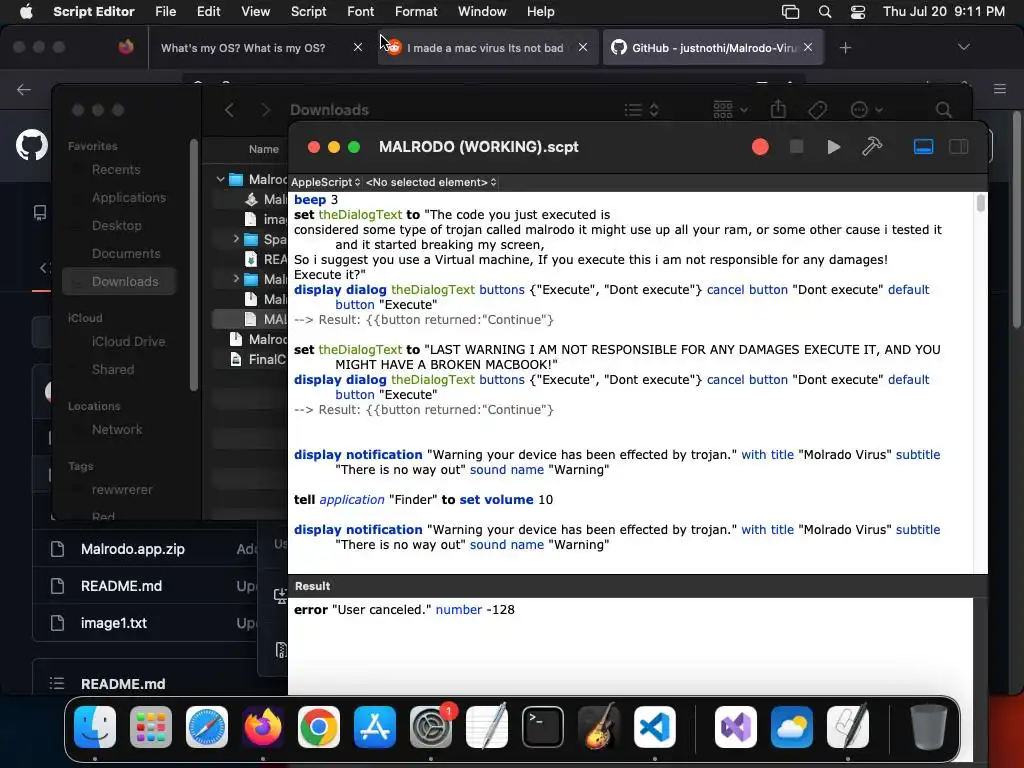Open the Format menu
Viewport: 1024px width, 768px height.
tap(416, 11)
